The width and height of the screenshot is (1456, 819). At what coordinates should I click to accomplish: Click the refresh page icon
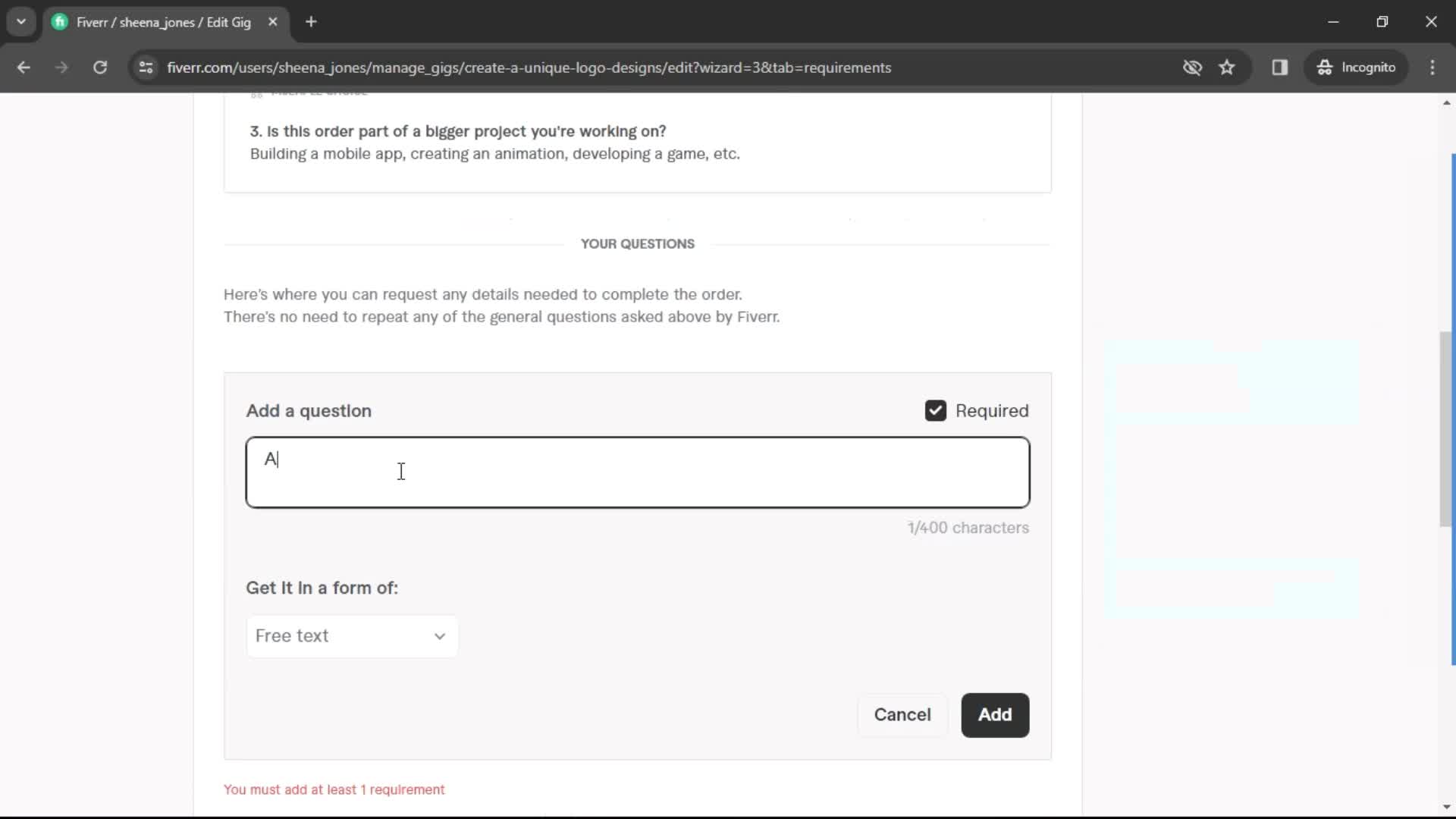100,67
